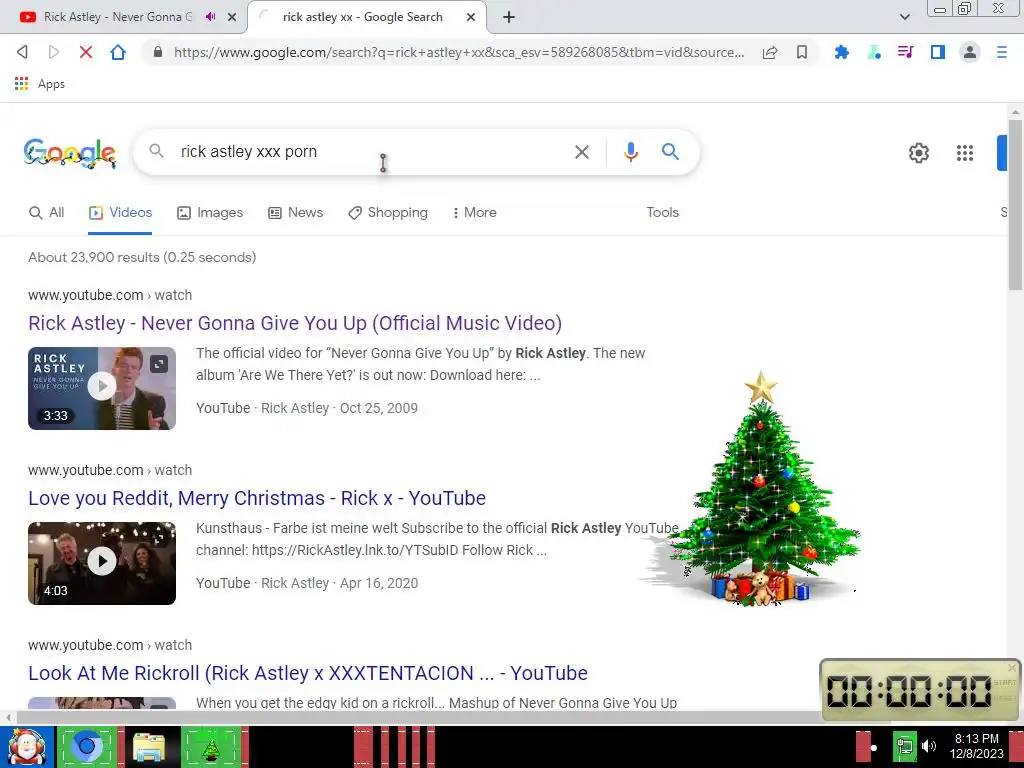Click the desktop Christmas tree decoration

point(756,490)
